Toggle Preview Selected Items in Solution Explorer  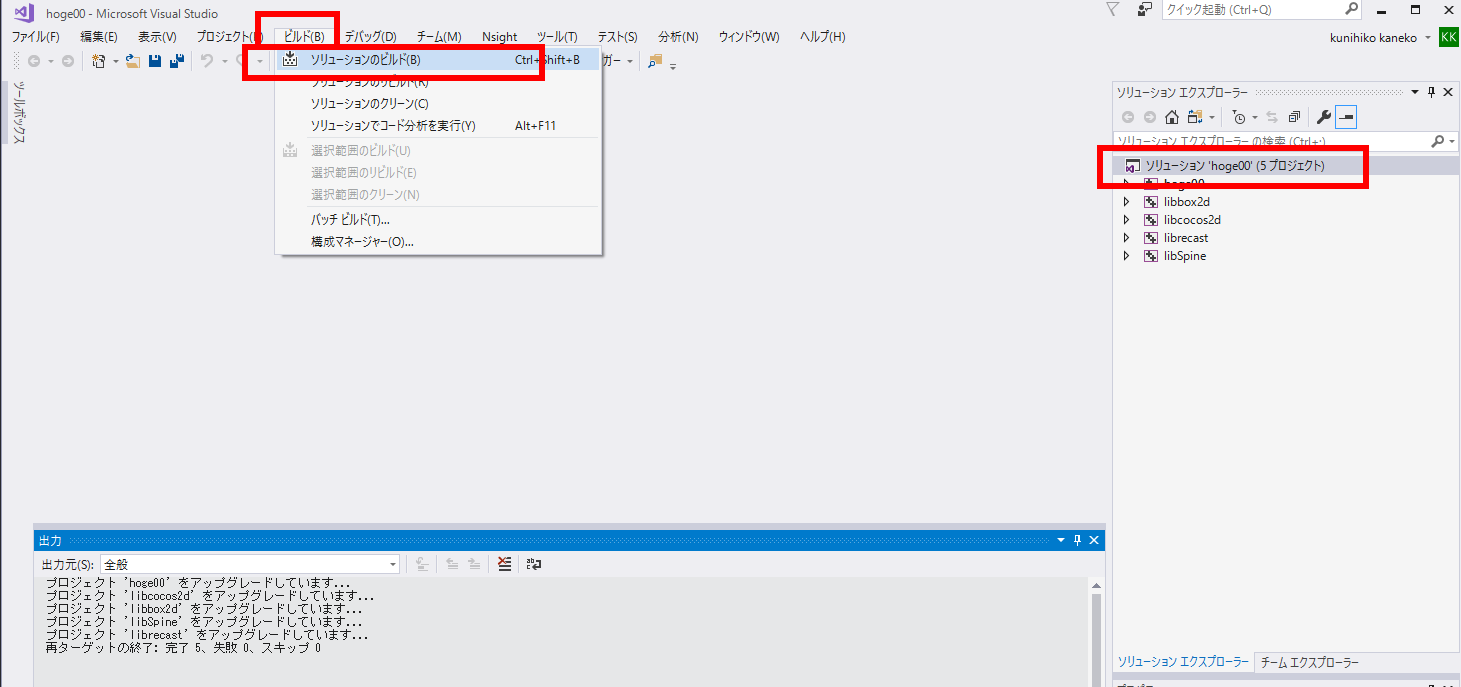tap(1346, 117)
